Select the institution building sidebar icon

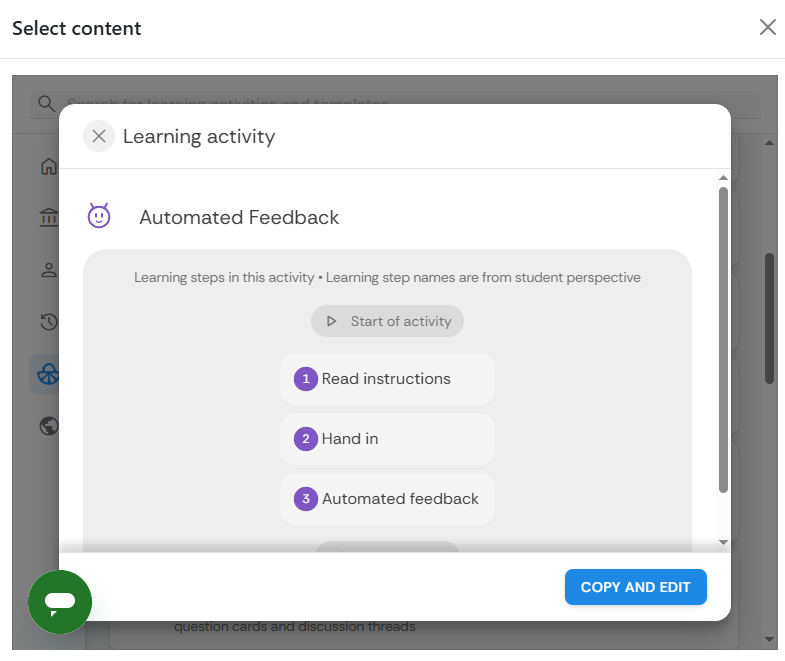pyautogui.click(x=48, y=217)
